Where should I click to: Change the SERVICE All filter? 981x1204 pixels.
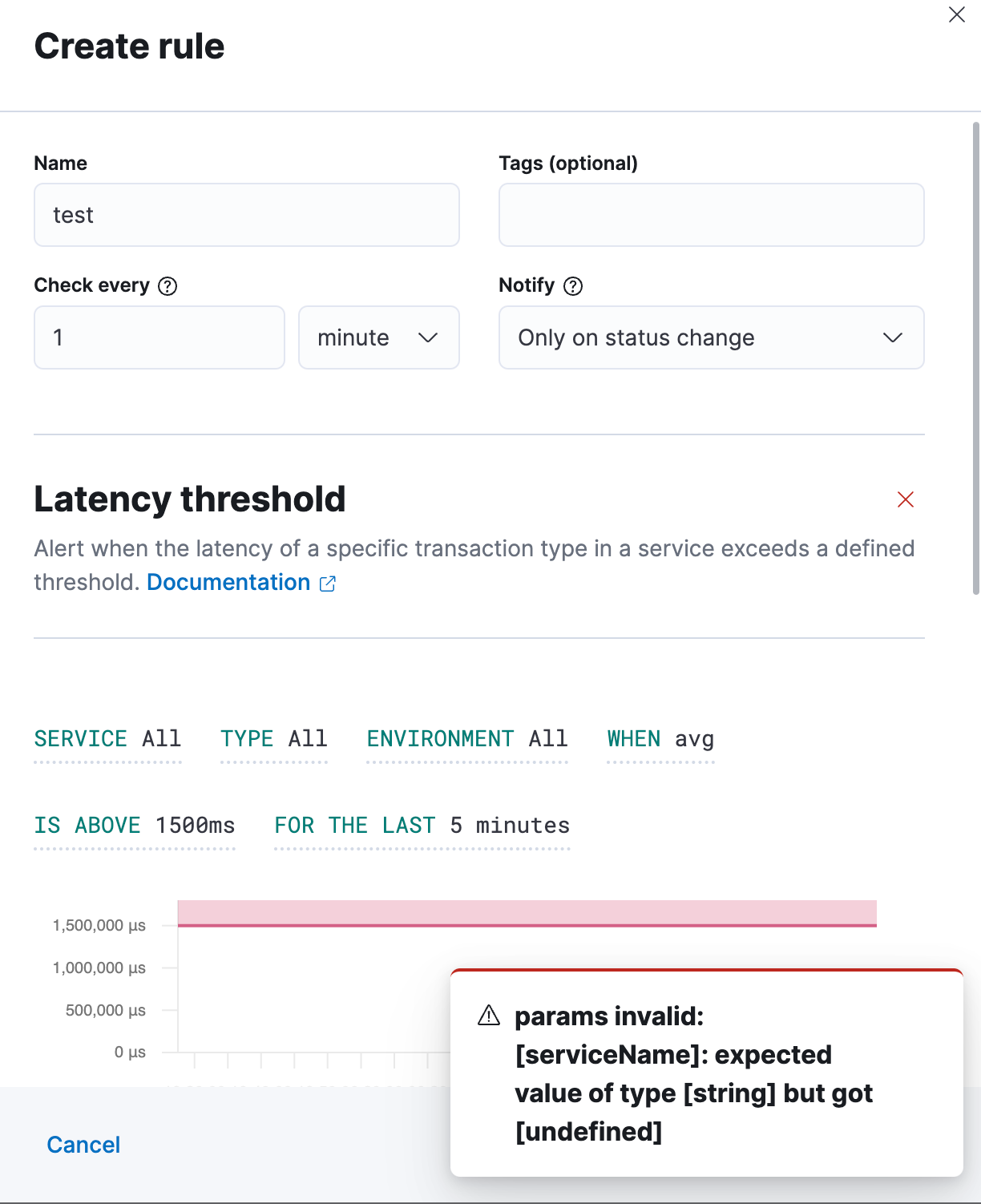click(108, 739)
